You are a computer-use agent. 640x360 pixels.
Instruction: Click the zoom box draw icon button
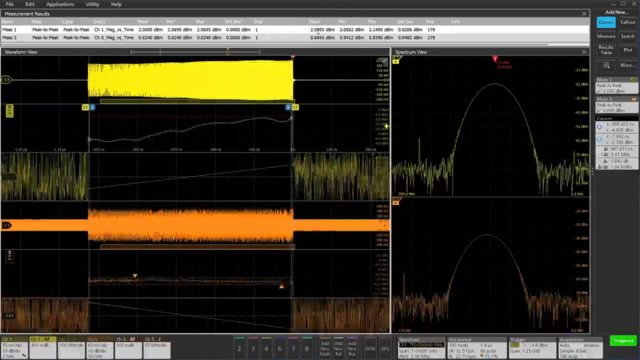[606, 65]
